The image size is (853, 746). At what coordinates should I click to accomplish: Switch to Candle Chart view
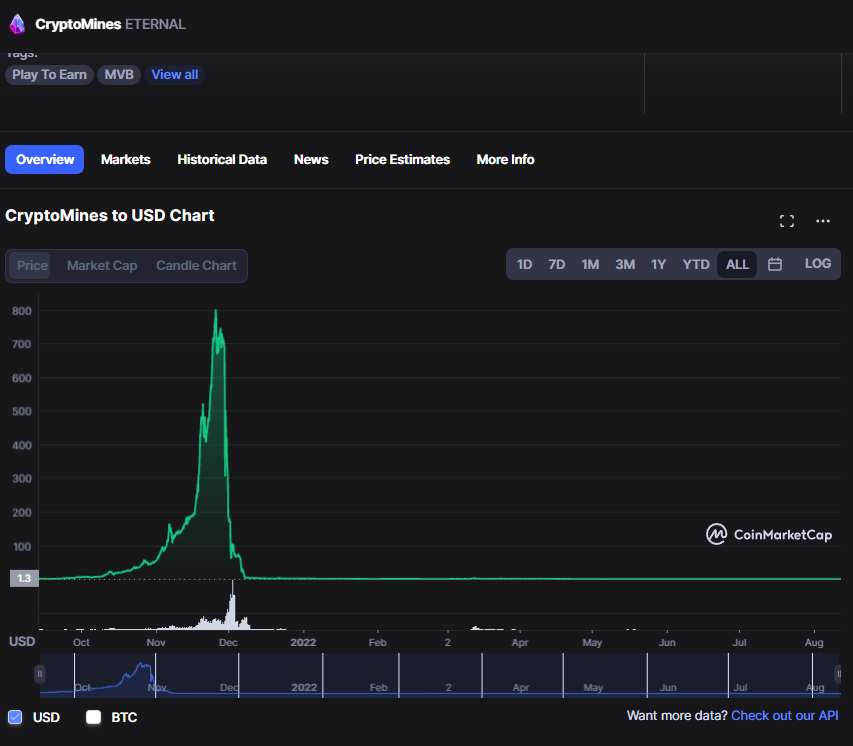point(196,266)
